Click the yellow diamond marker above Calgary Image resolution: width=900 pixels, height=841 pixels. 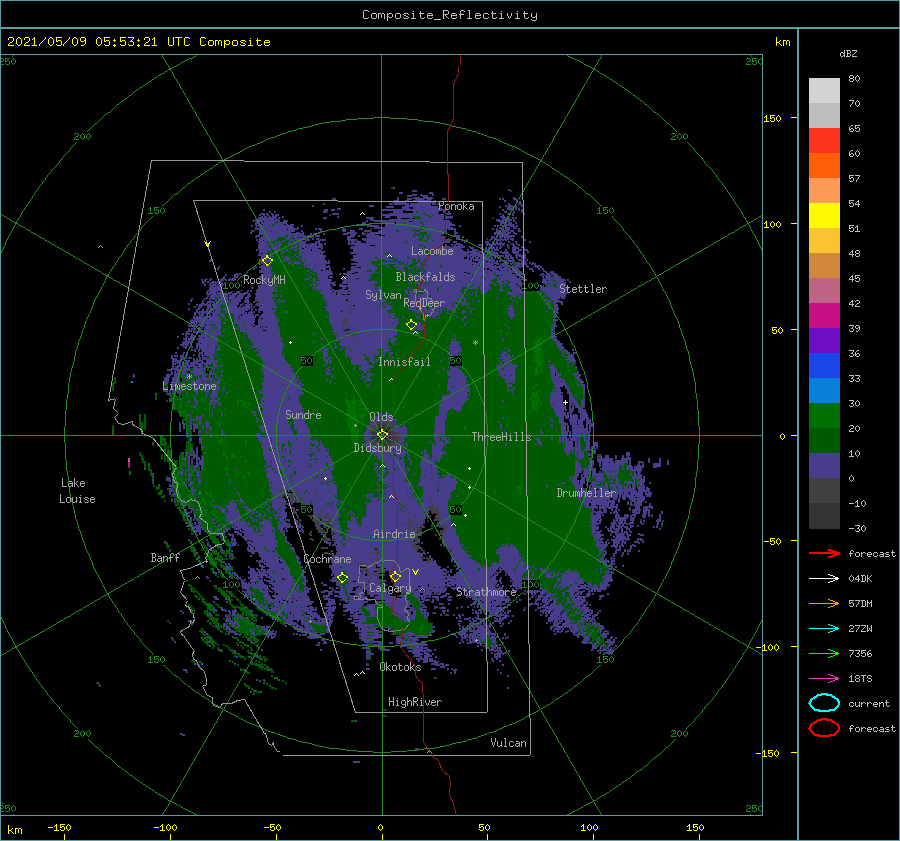[395, 576]
